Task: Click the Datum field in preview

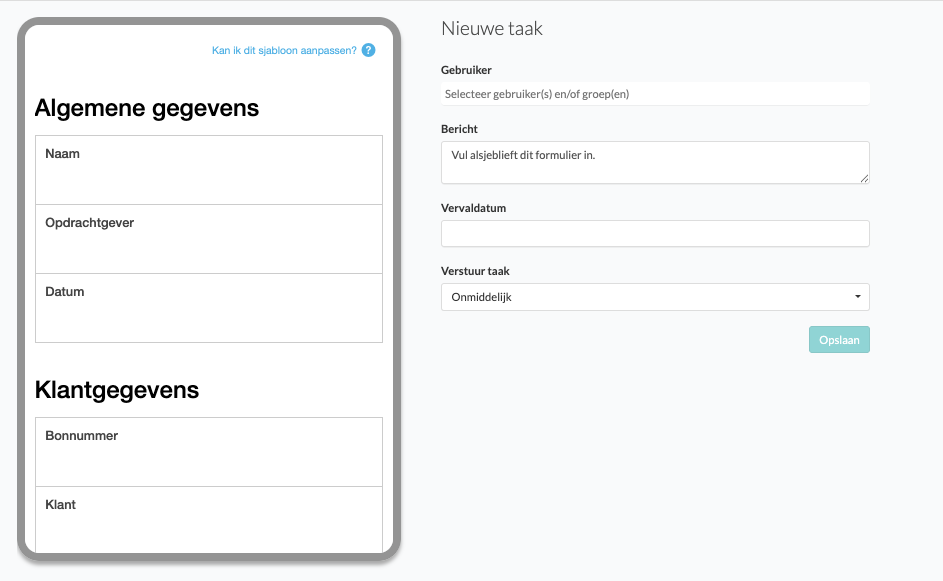Action: (x=209, y=308)
